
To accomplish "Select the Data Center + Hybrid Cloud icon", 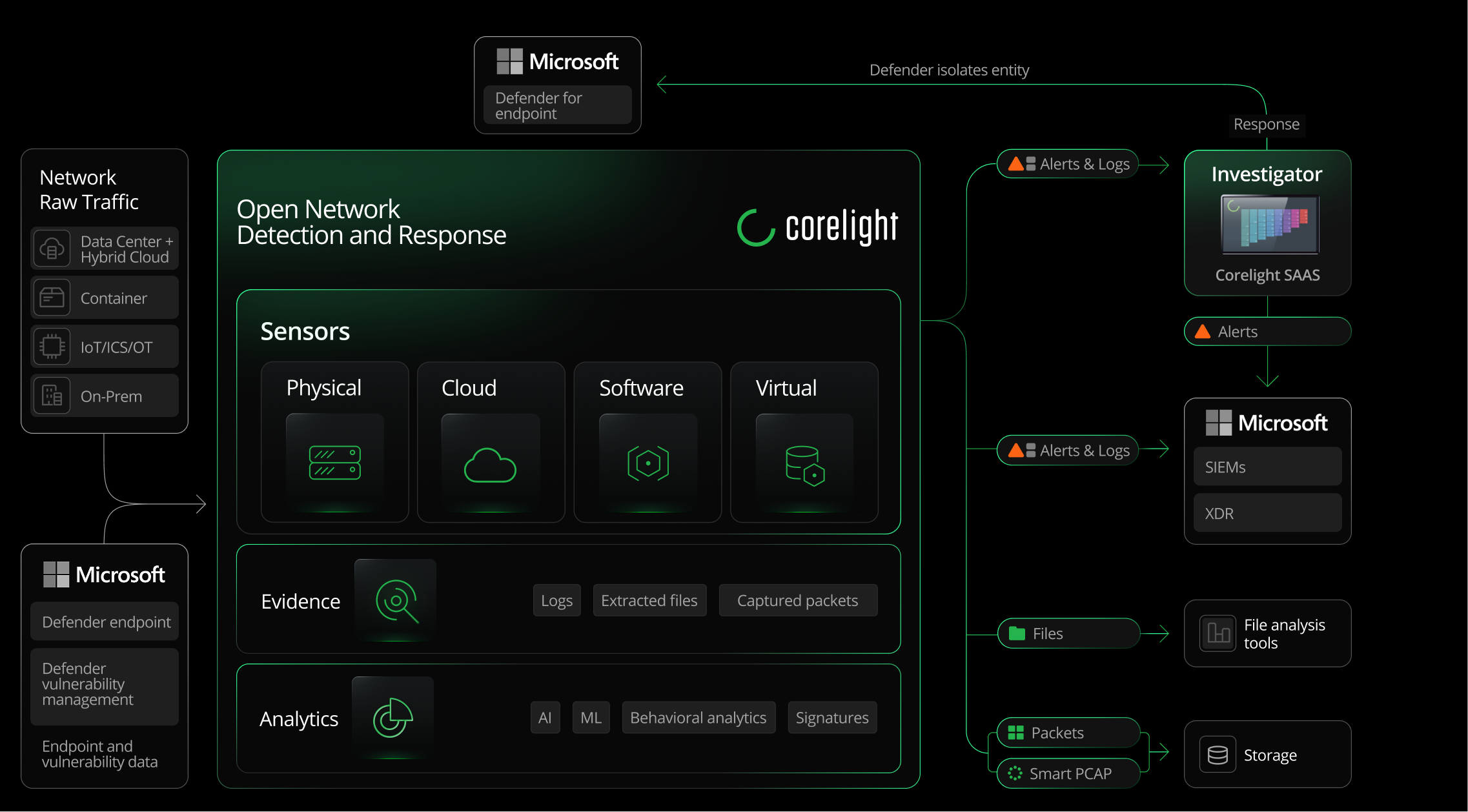I will (52, 249).
